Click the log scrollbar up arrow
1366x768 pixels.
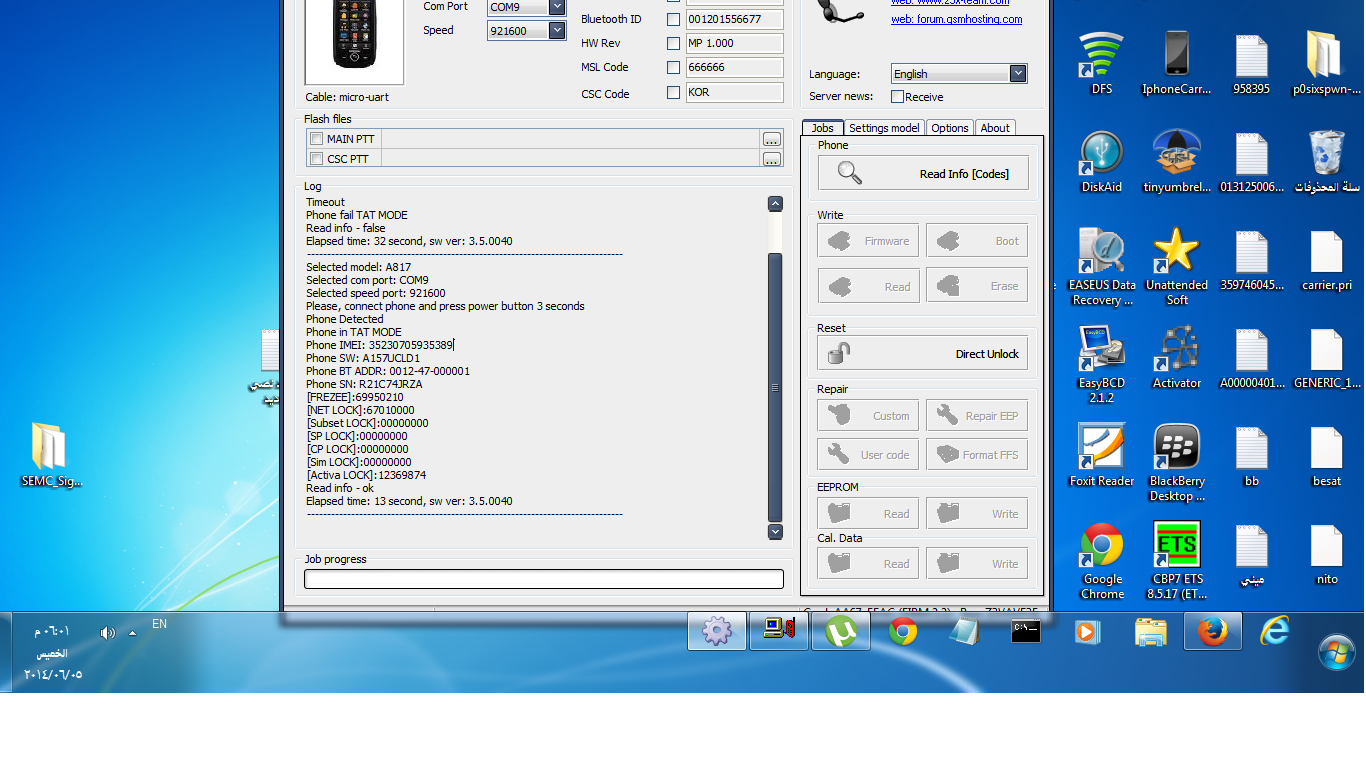pos(775,203)
